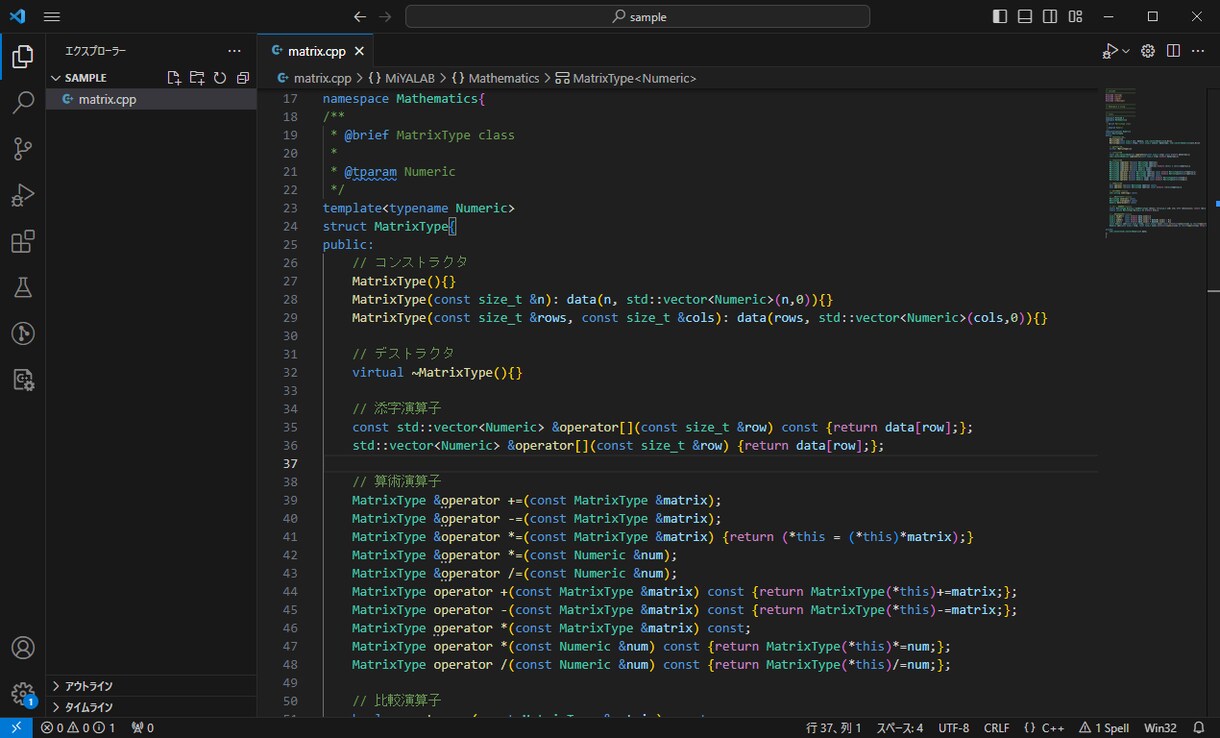Open the Testing flask icon view
Viewport: 1220px width, 738px height.
click(x=22, y=288)
